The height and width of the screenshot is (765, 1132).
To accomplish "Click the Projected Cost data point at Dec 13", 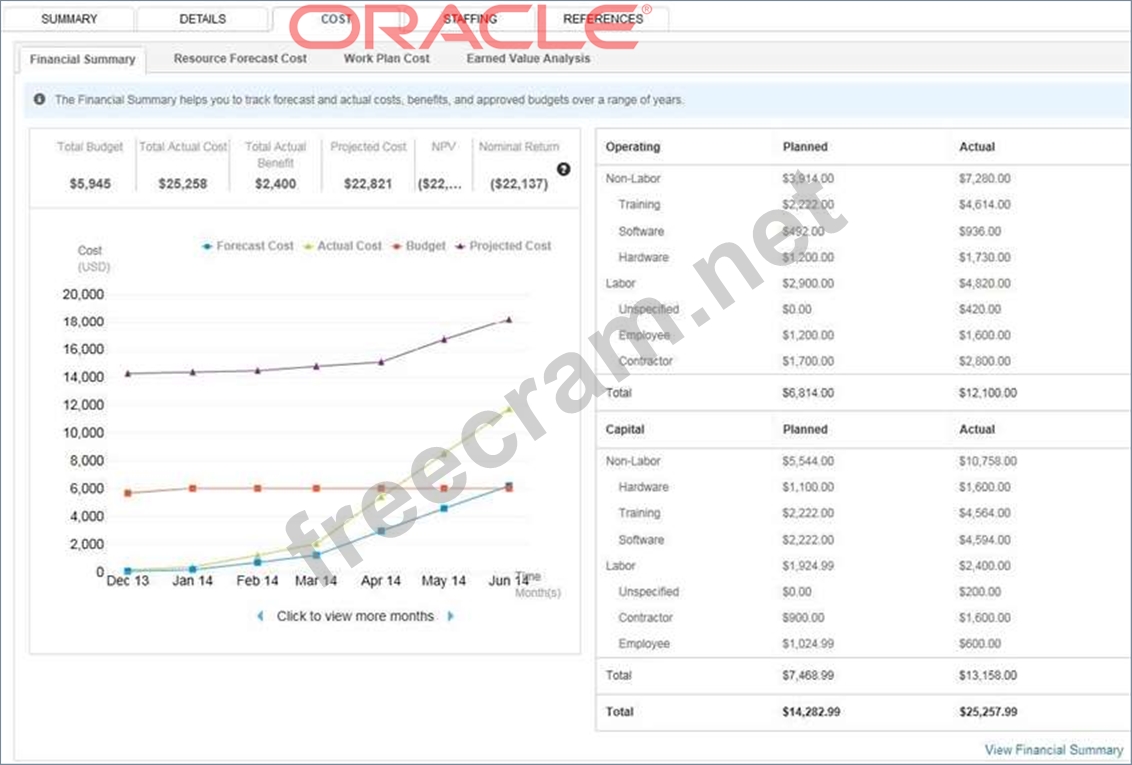I will click(x=128, y=373).
